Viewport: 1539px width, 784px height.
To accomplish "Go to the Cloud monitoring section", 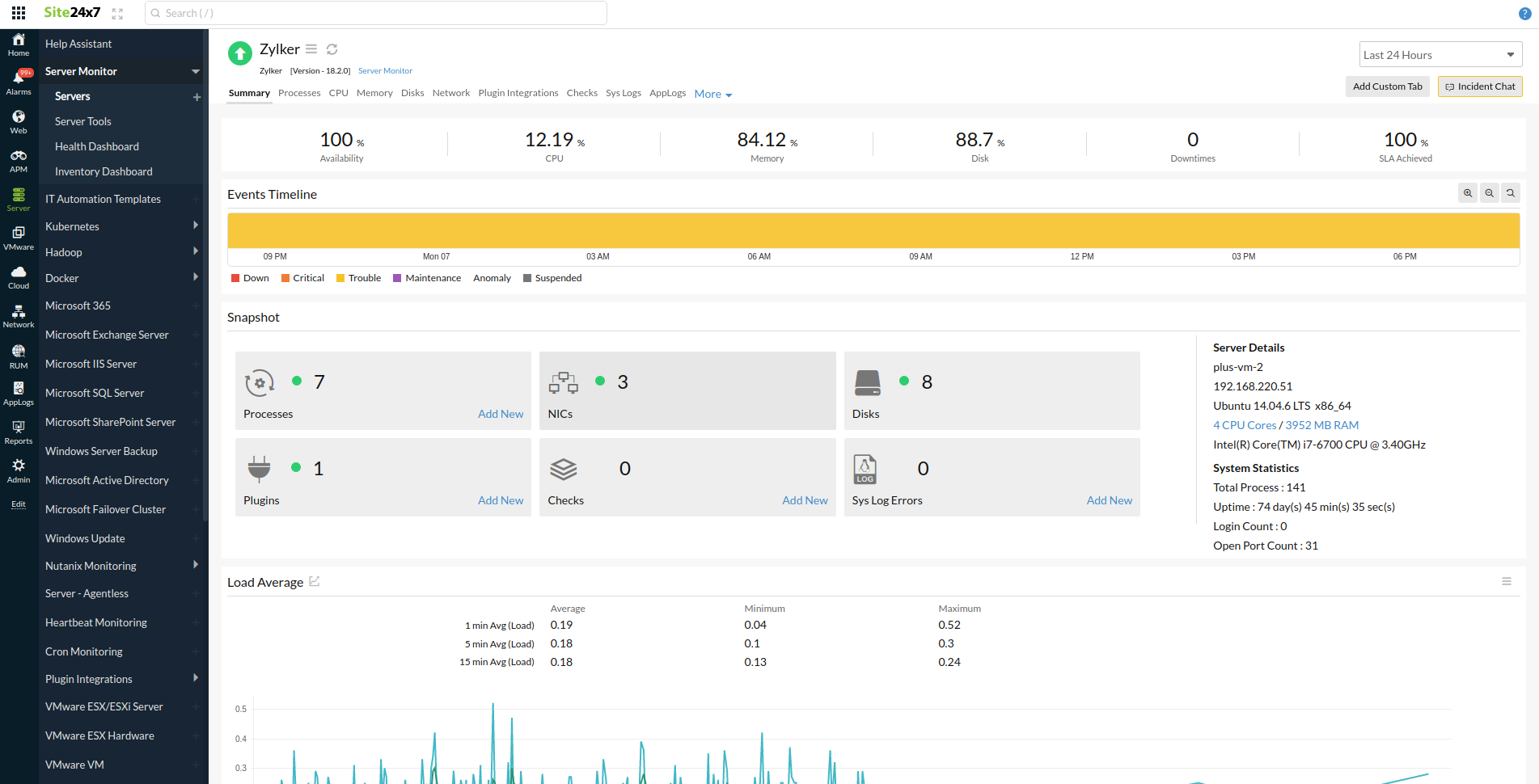I will coord(18,275).
